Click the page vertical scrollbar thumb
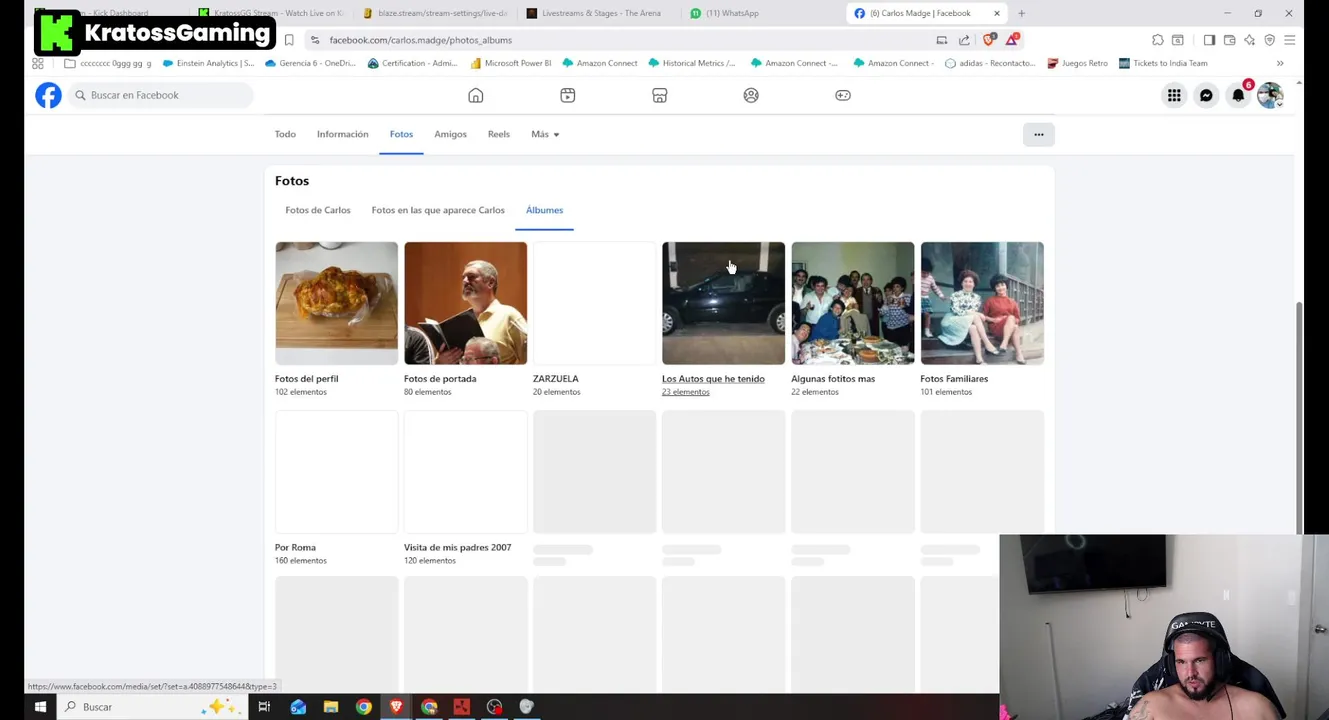This screenshot has width=1329, height=720. [x=1299, y=417]
